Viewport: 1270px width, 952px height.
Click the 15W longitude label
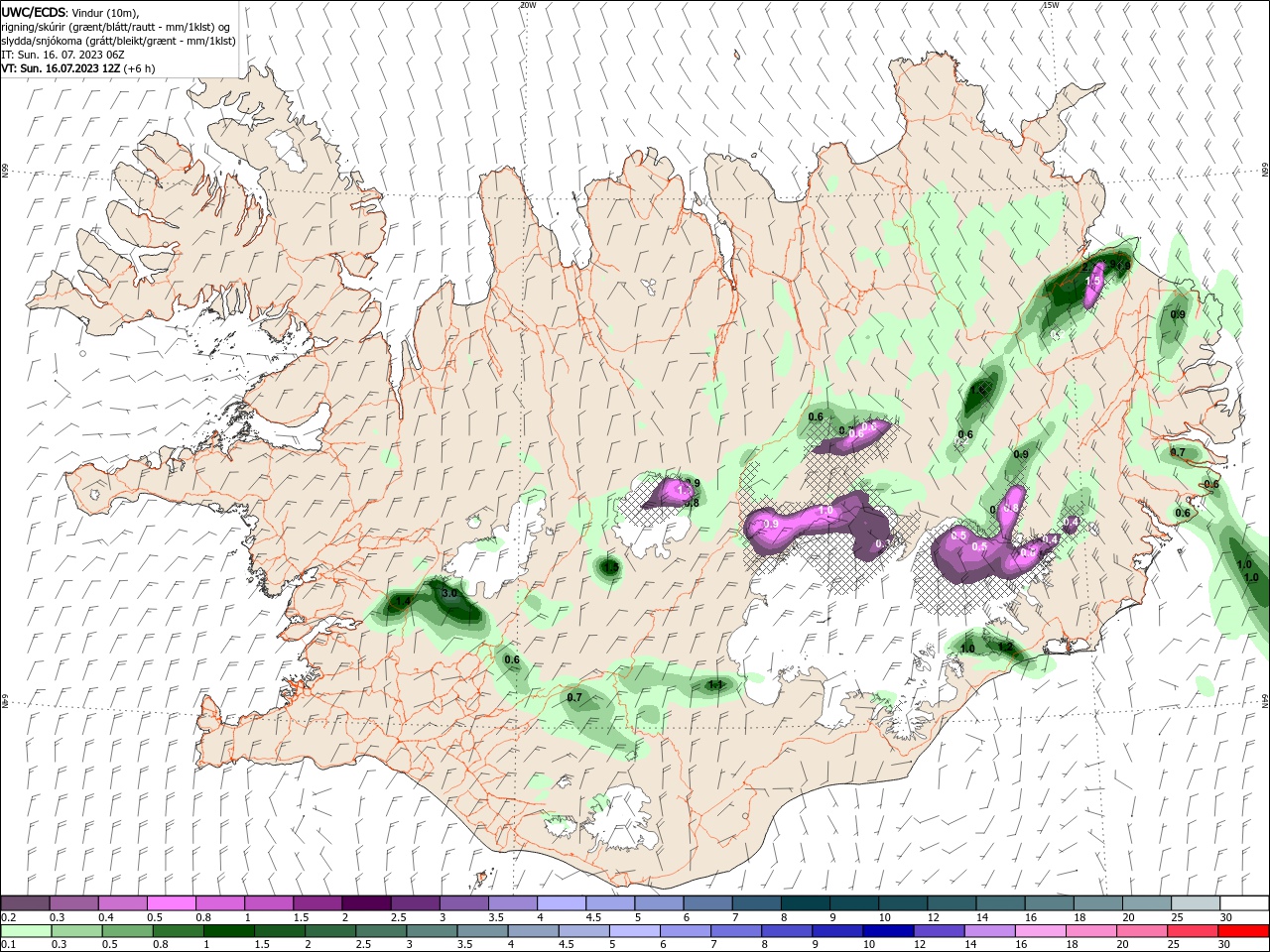(x=1051, y=5)
